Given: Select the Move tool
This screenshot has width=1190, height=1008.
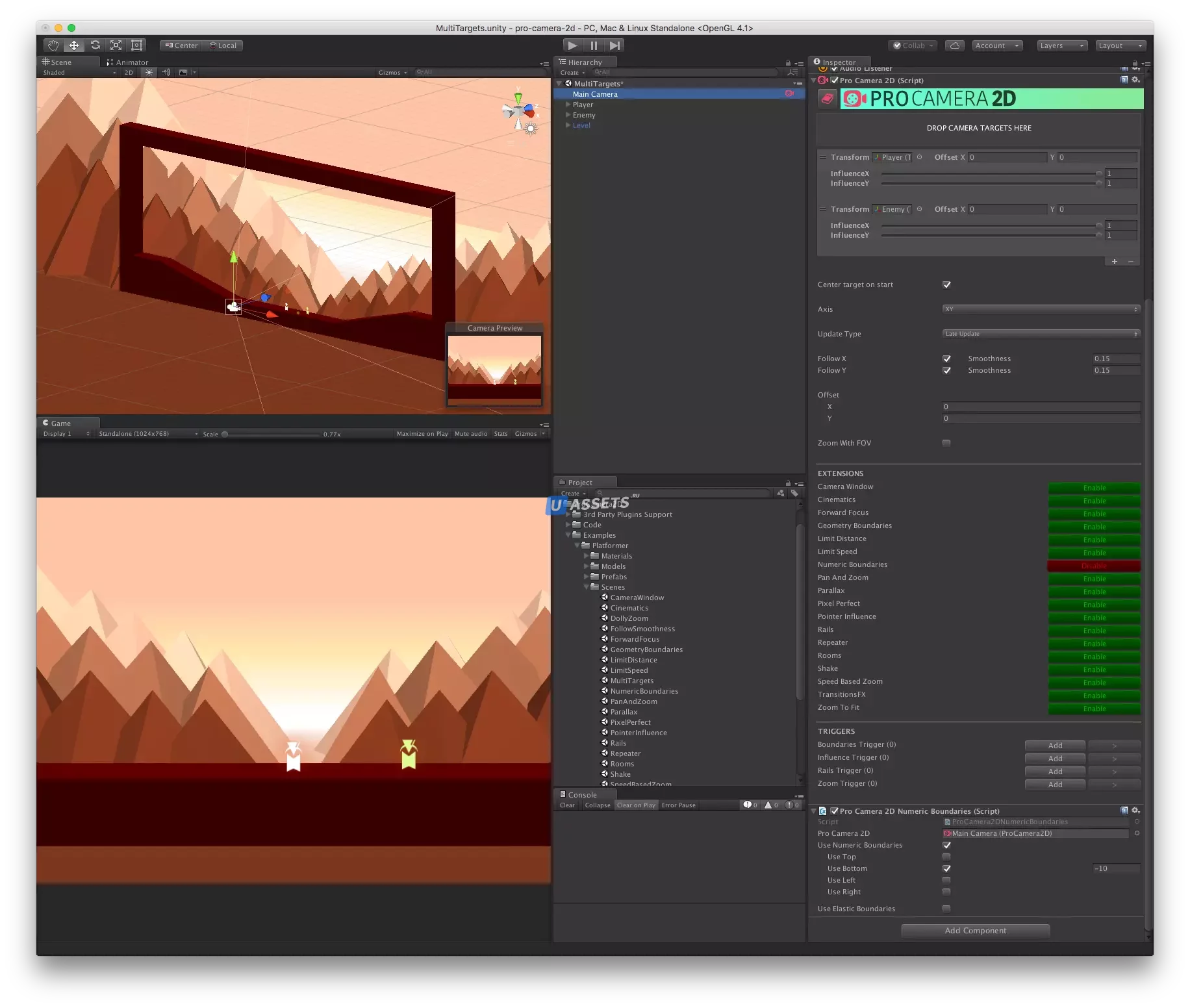Looking at the screenshot, I should pos(74,45).
